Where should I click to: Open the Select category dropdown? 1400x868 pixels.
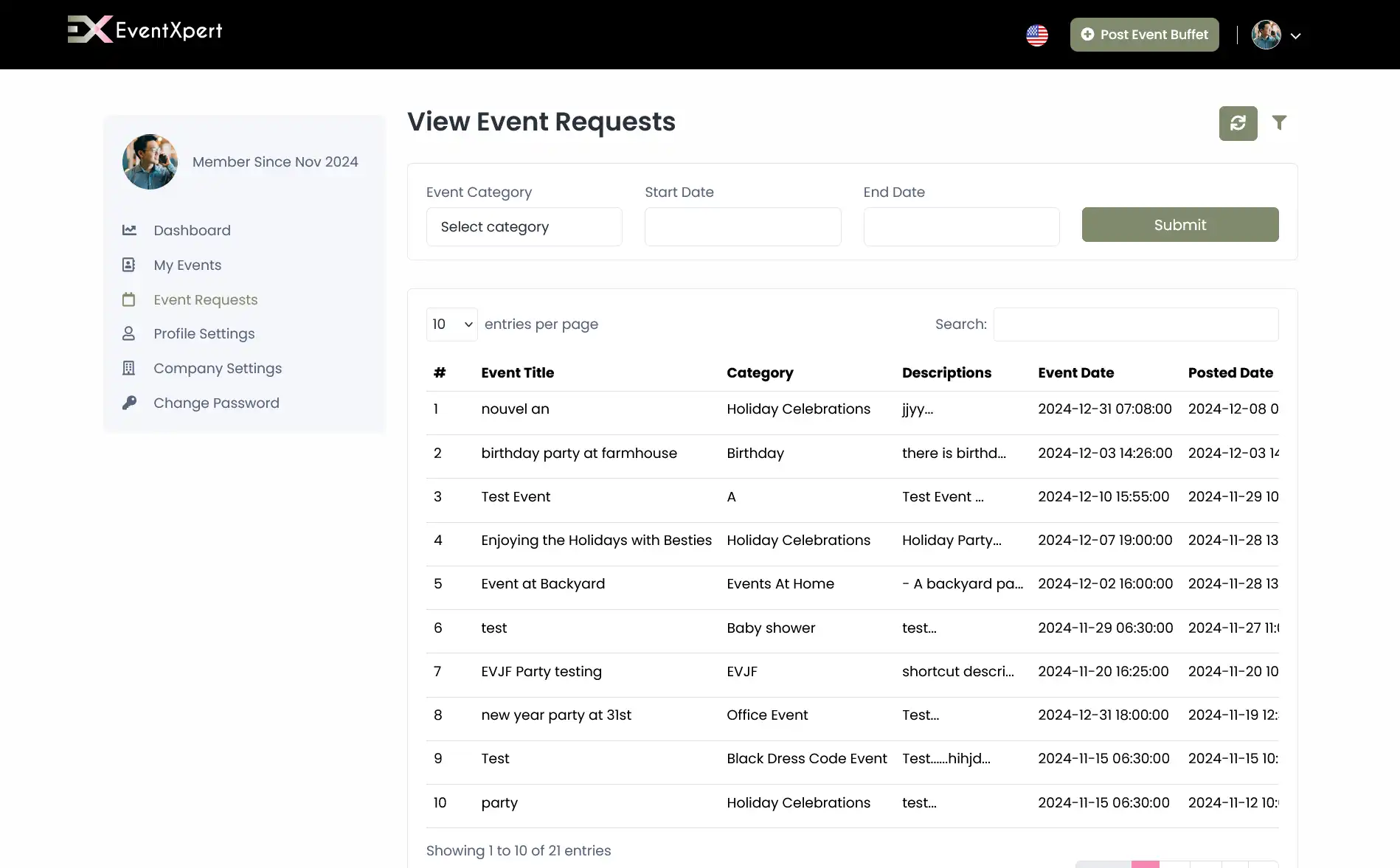tap(524, 226)
